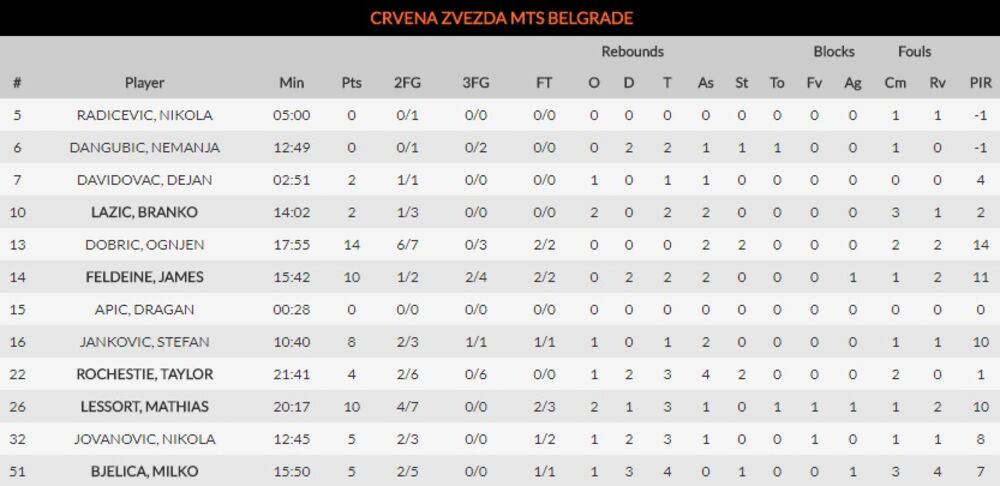Click the PIR column header
This screenshot has height=486, width=1000.
tap(980, 83)
